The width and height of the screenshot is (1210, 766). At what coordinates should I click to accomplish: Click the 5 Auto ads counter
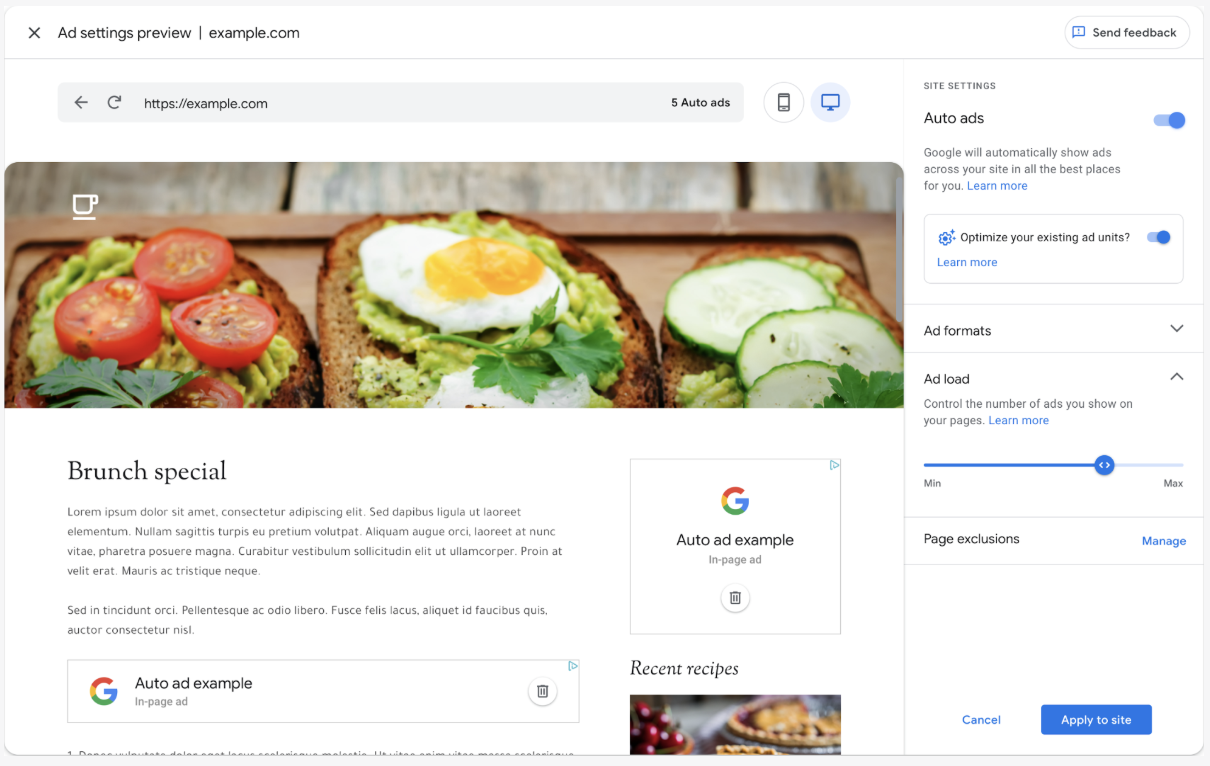click(x=701, y=103)
